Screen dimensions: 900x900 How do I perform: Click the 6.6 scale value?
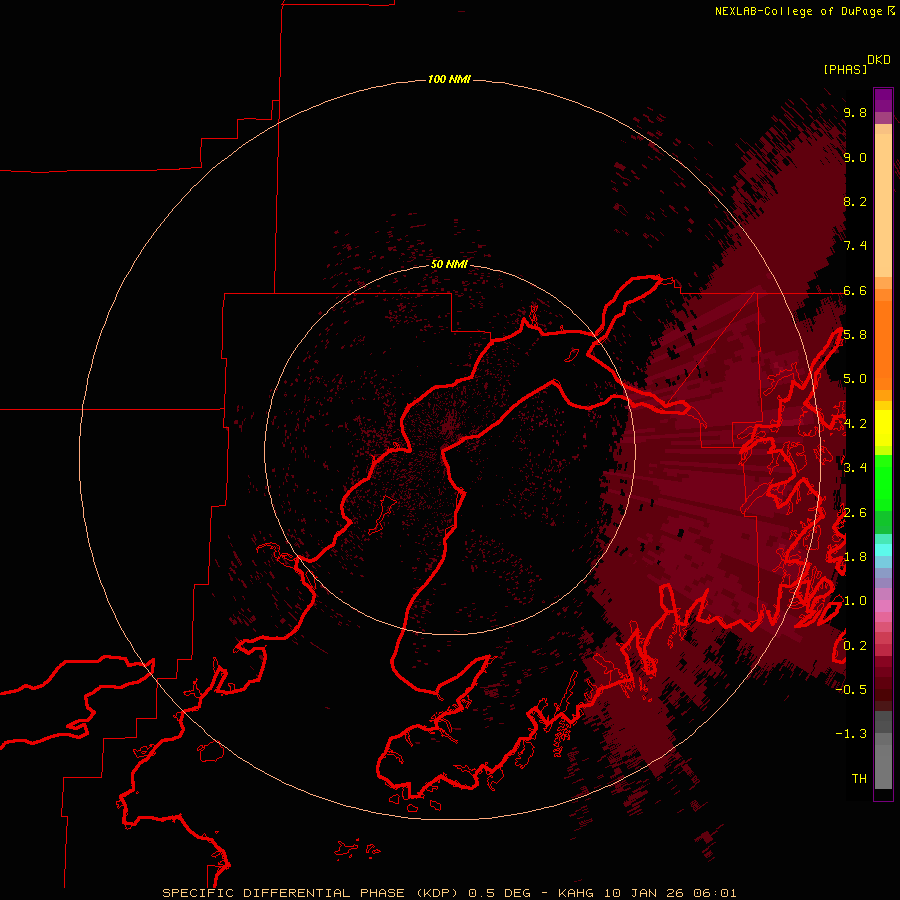[x=855, y=290]
